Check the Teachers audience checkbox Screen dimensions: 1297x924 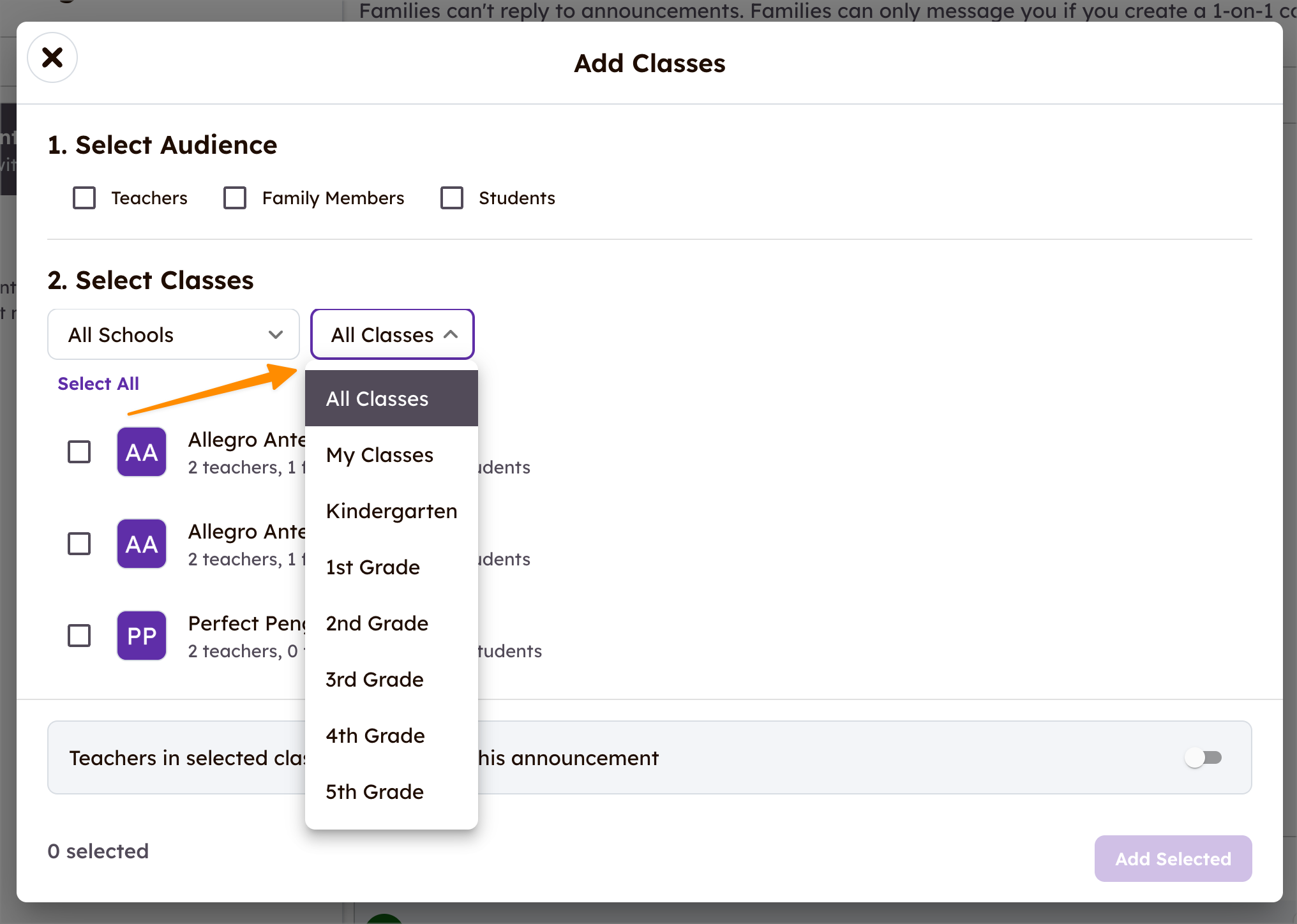click(x=84, y=198)
